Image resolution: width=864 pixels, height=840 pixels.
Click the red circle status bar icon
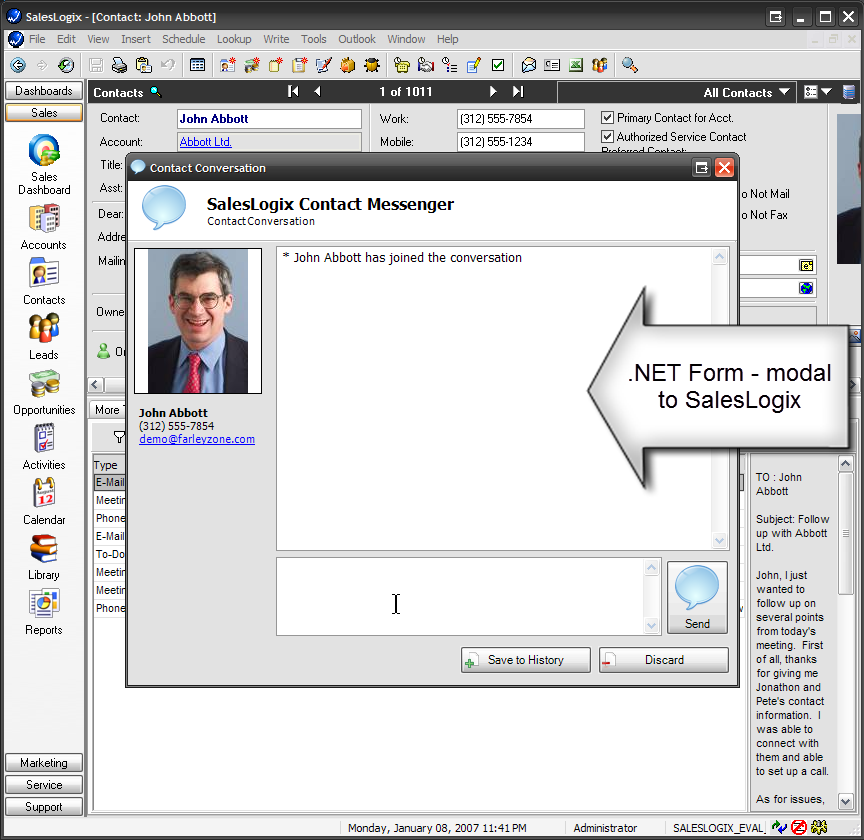click(x=799, y=827)
